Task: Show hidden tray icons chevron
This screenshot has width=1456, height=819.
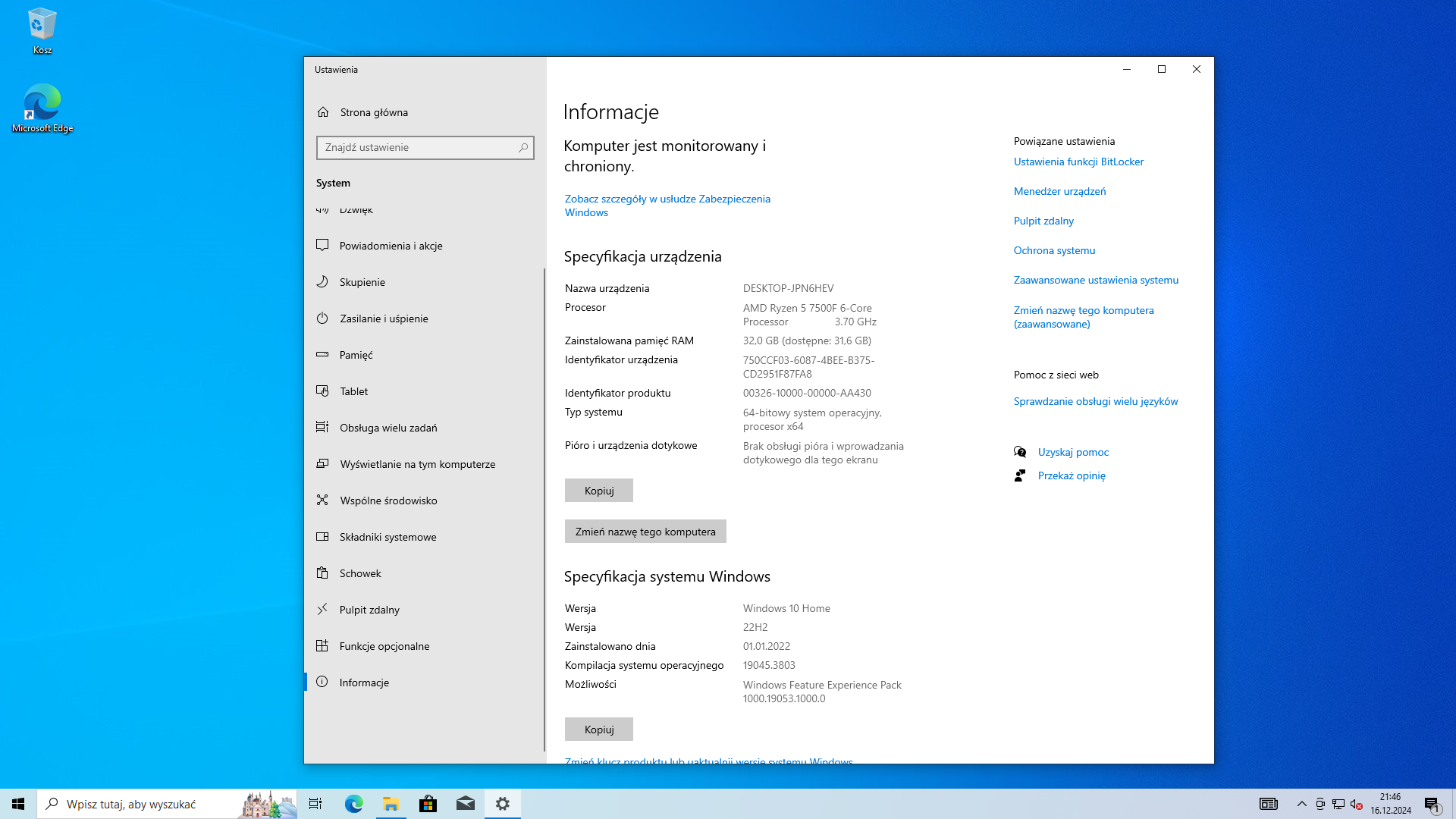Action: point(1302,804)
